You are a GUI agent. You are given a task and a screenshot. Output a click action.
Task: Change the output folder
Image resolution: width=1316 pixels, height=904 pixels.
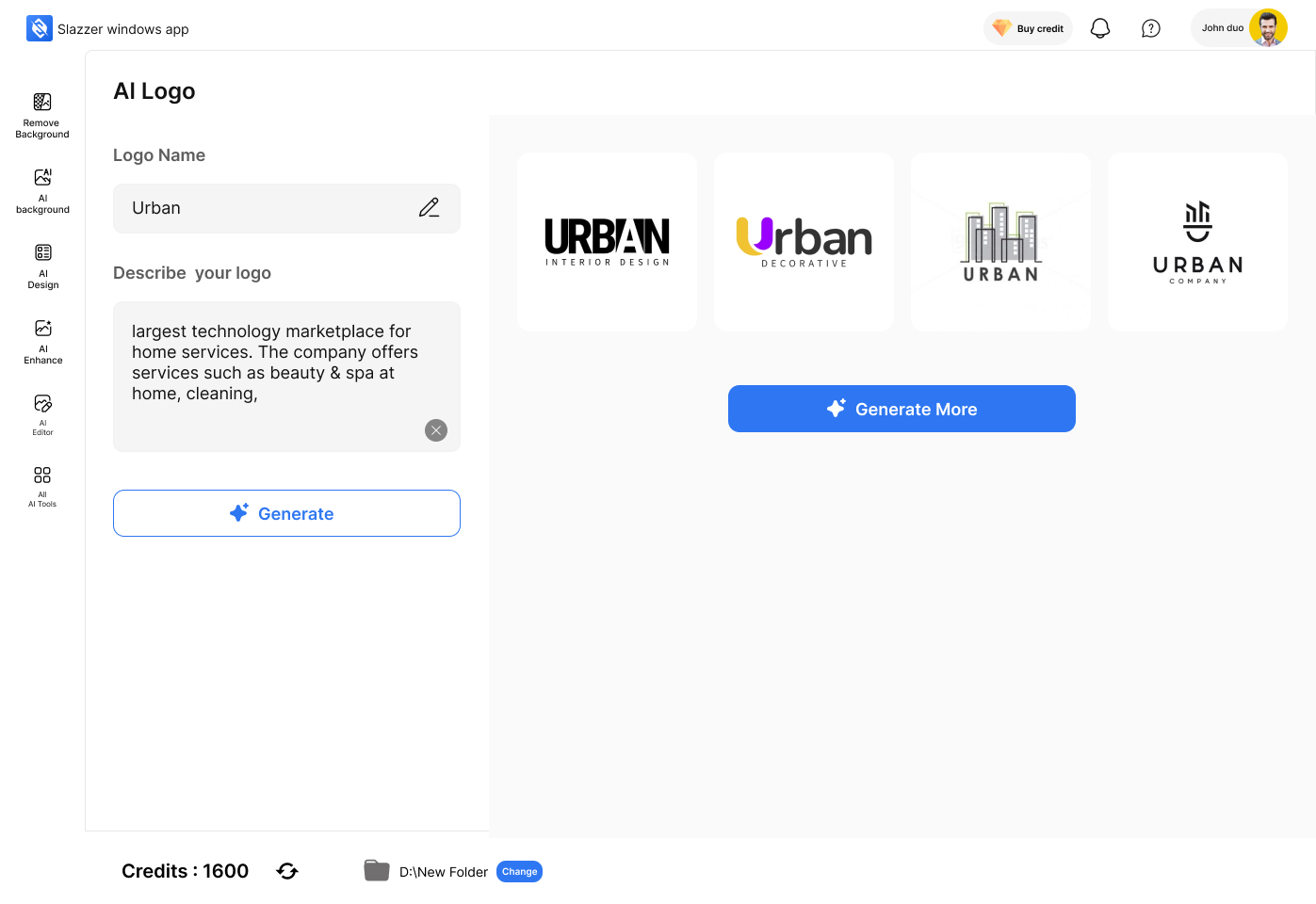519,872
